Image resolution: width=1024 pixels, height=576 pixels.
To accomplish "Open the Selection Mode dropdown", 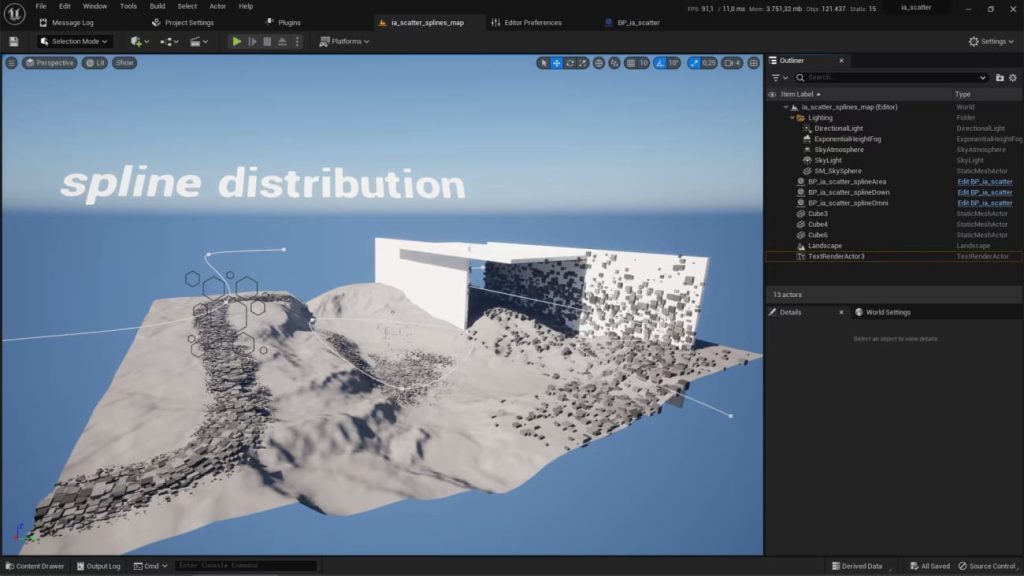I will [x=75, y=41].
